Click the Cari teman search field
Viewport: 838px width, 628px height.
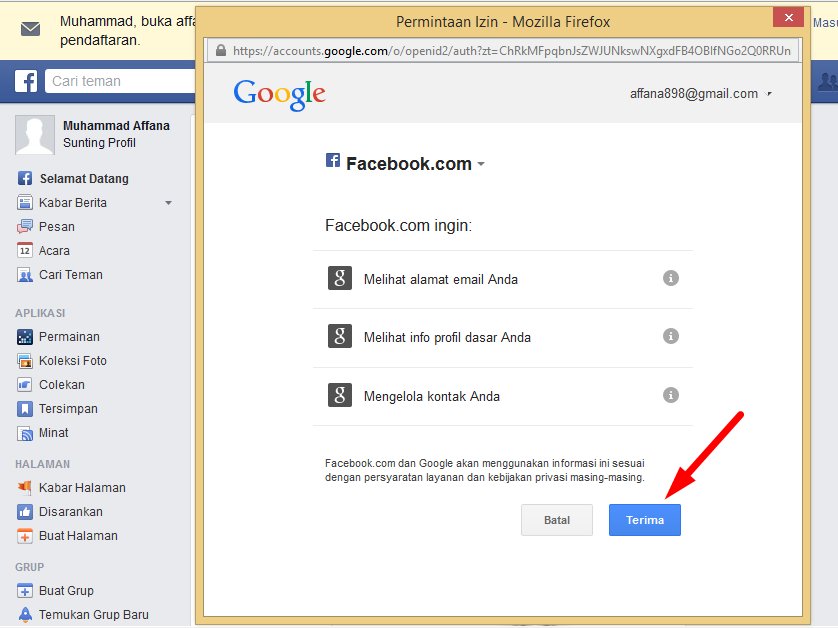click(120, 81)
